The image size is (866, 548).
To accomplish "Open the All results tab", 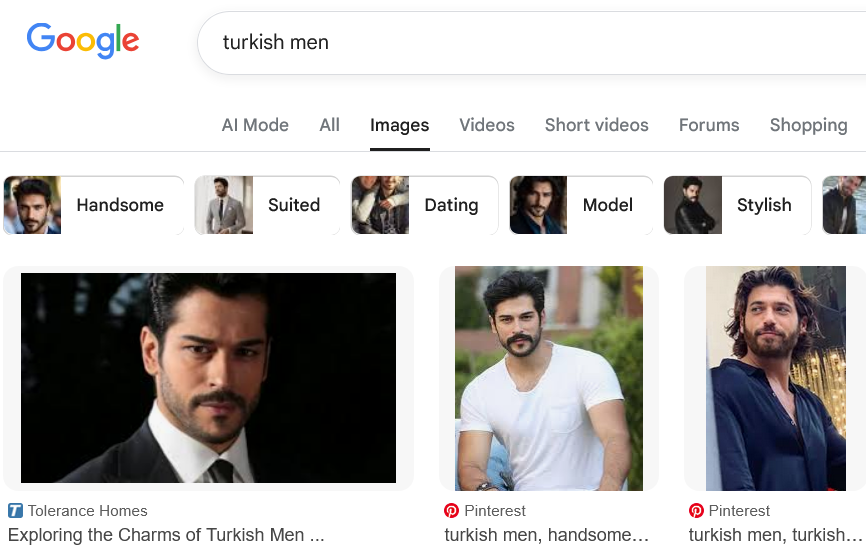I will click(x=330, y=125).
